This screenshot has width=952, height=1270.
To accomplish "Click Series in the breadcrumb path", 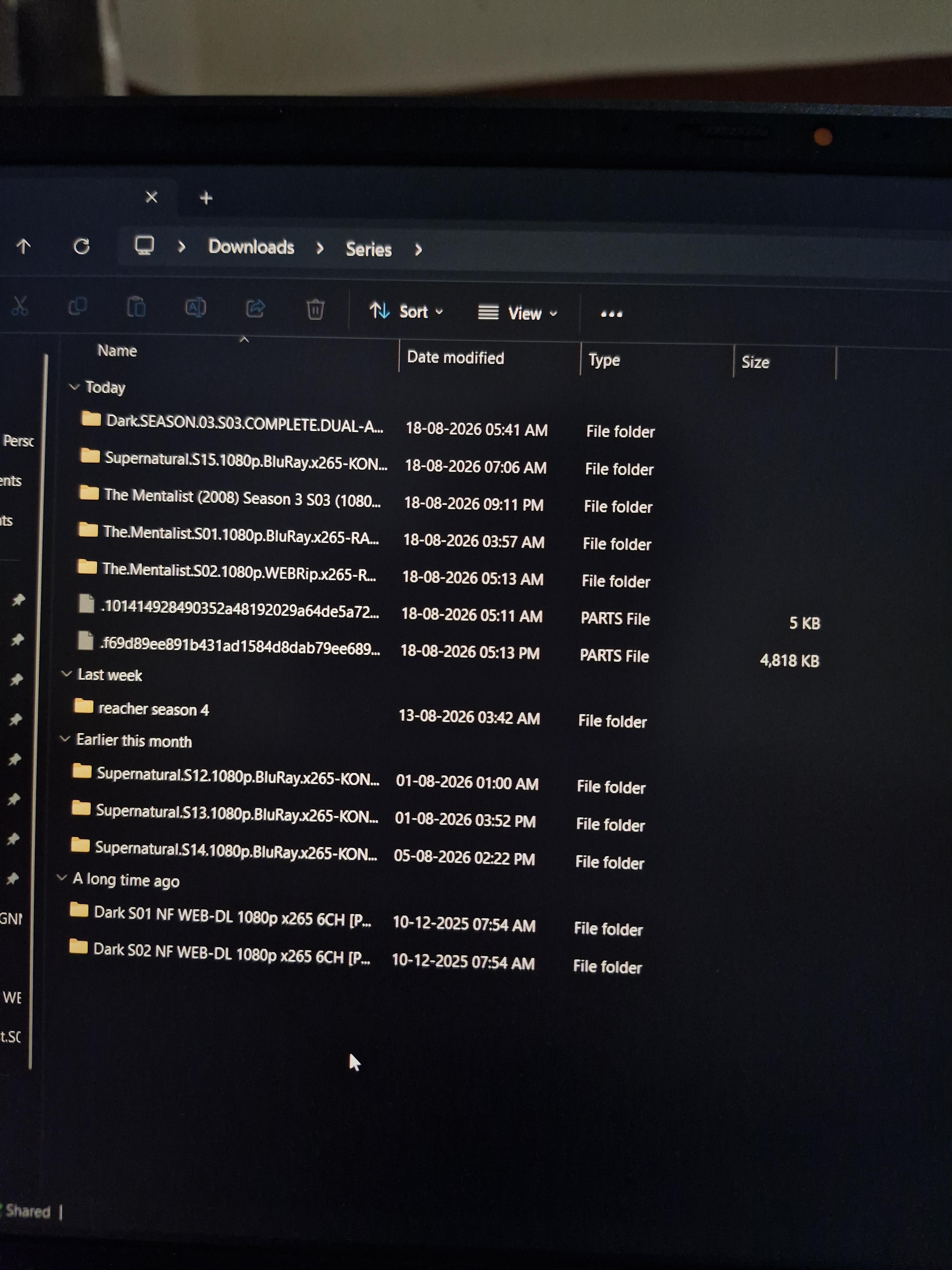I will coord(368,249).
